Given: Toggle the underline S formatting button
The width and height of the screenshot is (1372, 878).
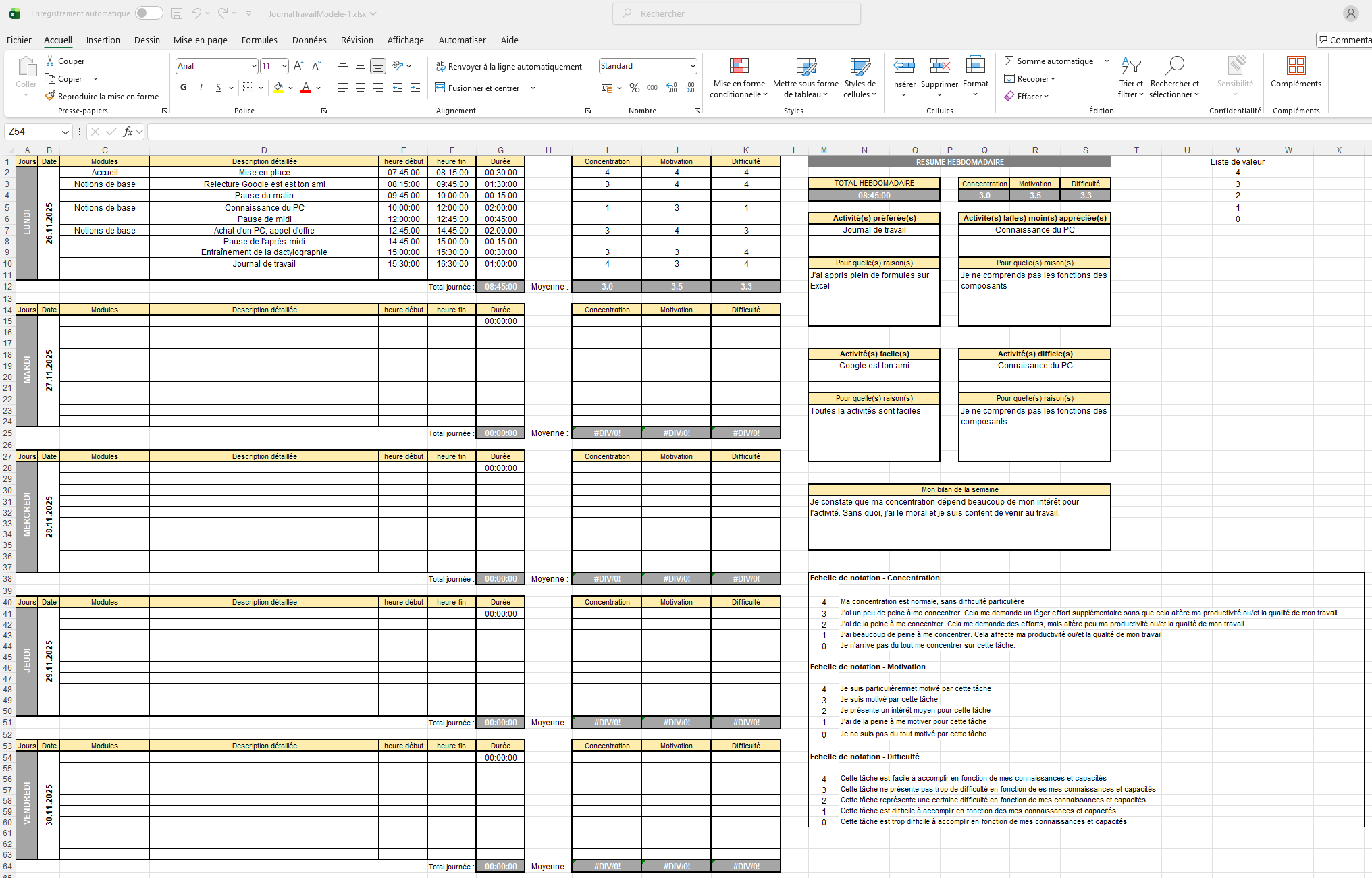Looking at the screenshot, I should pyautogui.click(x=218, y=88).
